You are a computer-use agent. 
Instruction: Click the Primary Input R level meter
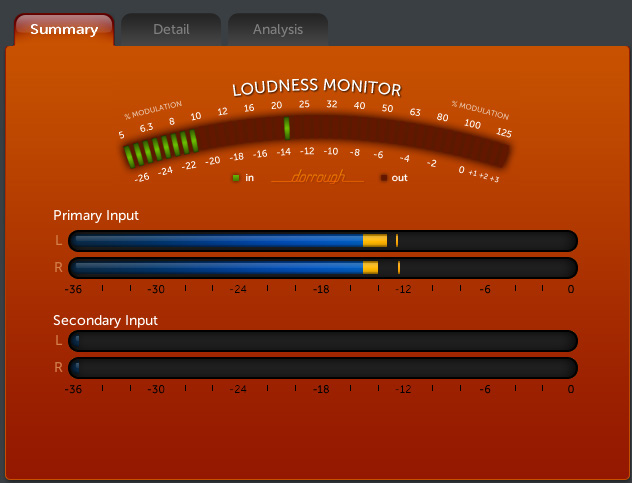[x=323, y=268]
